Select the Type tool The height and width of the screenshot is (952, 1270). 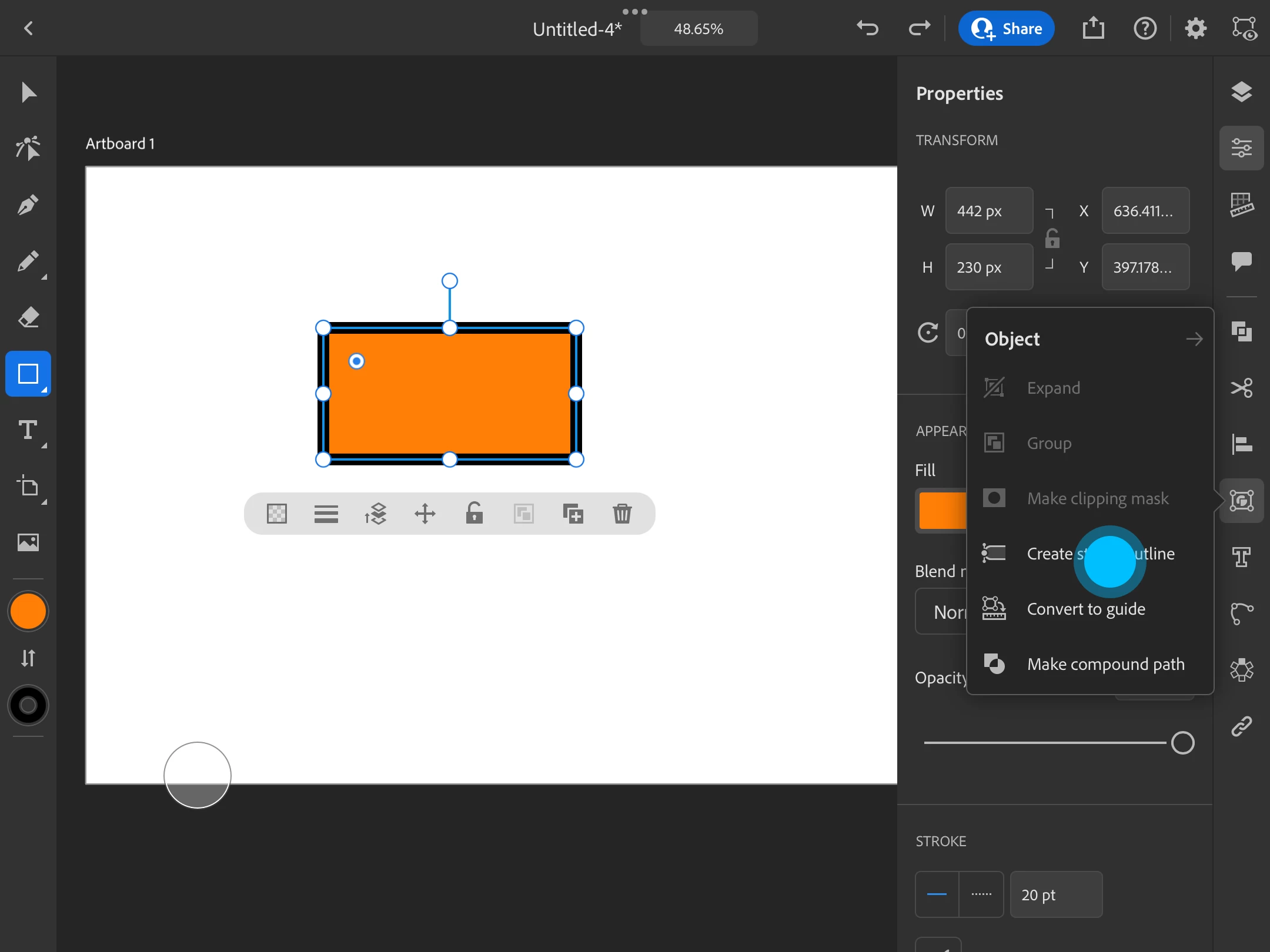28,431
